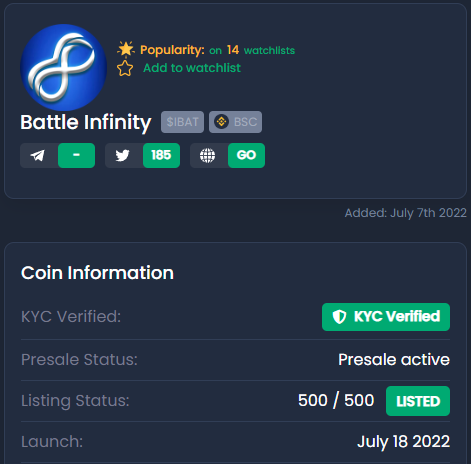Click the Twitter bird icon

(x=123, y=155)
